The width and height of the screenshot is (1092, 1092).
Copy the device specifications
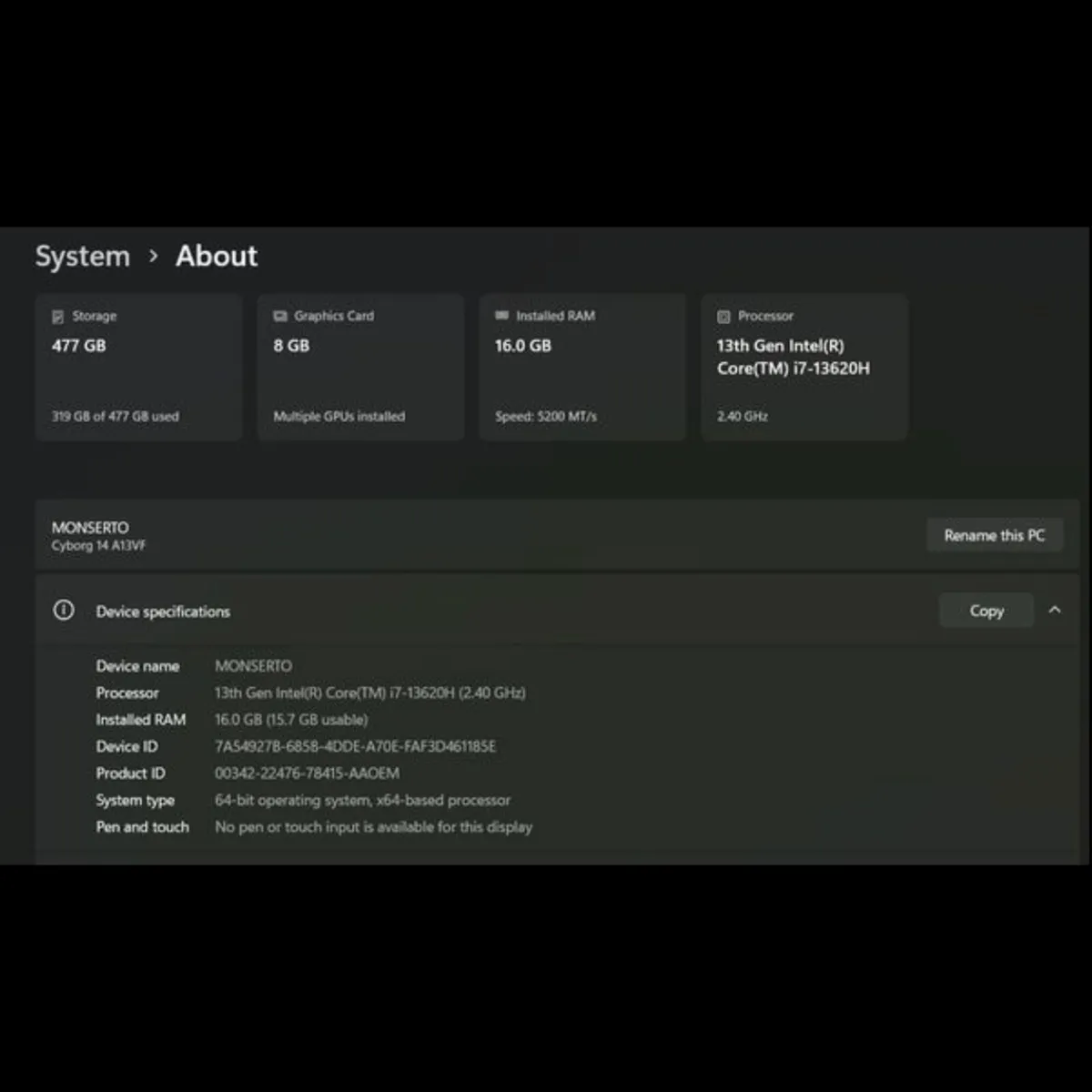tap(986, 610)
